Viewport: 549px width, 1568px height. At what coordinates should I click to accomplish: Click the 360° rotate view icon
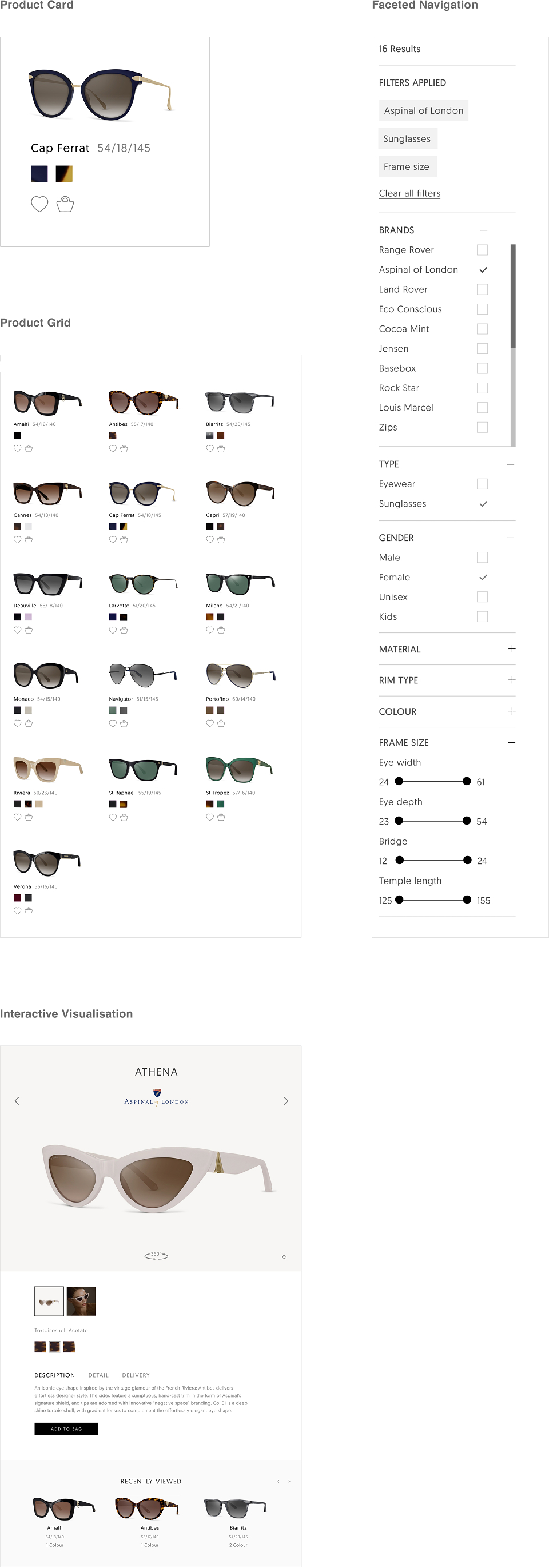tap(156, 1255)
